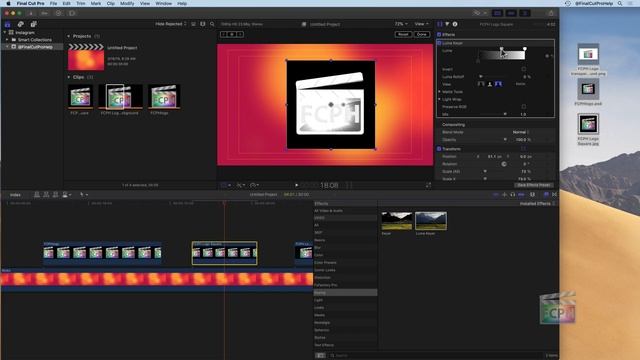Toggle the Effects section checkbox in inspector
Viewport: 640px width, 360px height.
click(439, 35)
